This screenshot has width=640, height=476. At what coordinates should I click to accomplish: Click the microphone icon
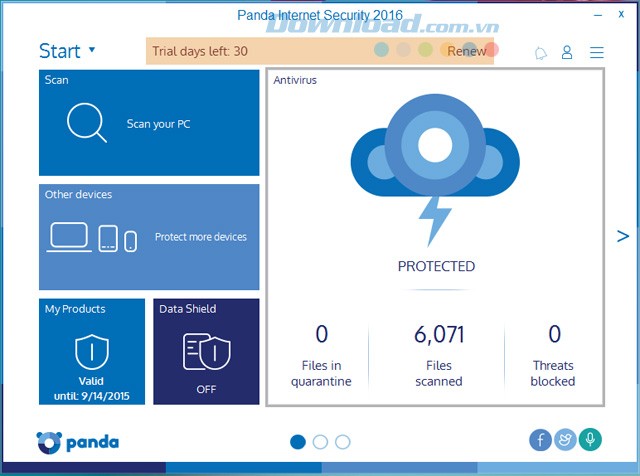coord(591,440)
